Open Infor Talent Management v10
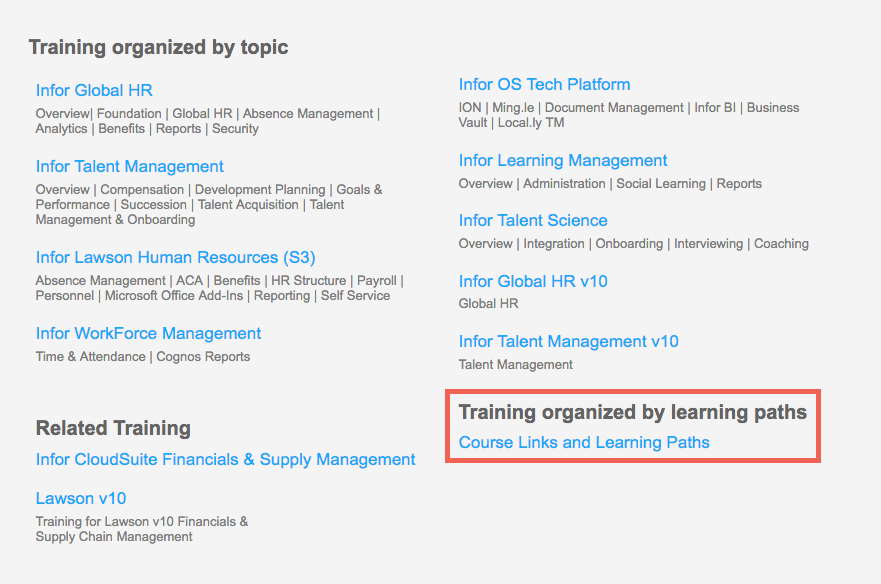Image resolution: width=881 pixels, height=584 pixels. pos(569,342)
